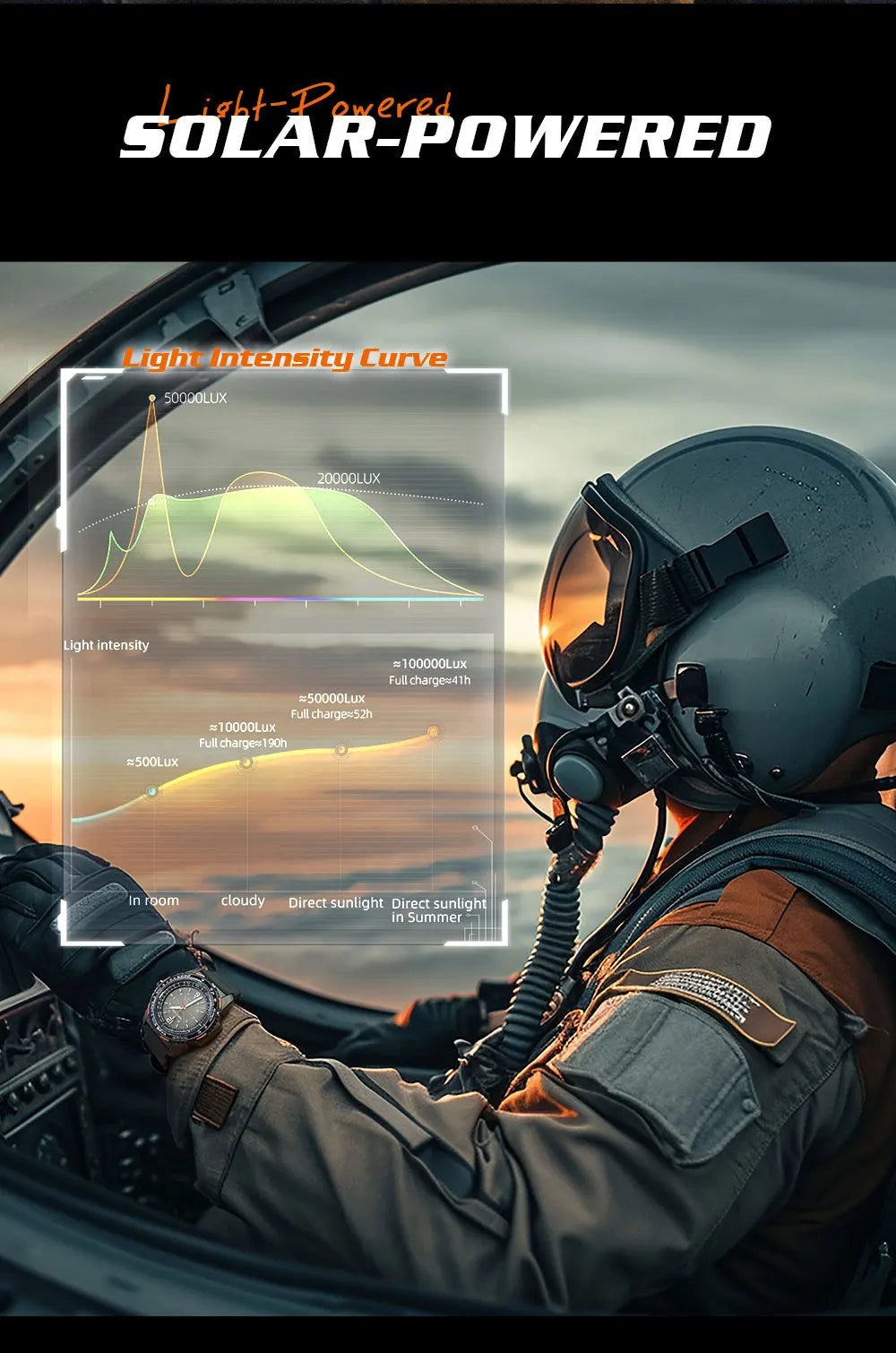Select the ≈500Lux data point
The width and height of the screenshot is (896, 1353).
pyautogui.click(x=152, y=791)
